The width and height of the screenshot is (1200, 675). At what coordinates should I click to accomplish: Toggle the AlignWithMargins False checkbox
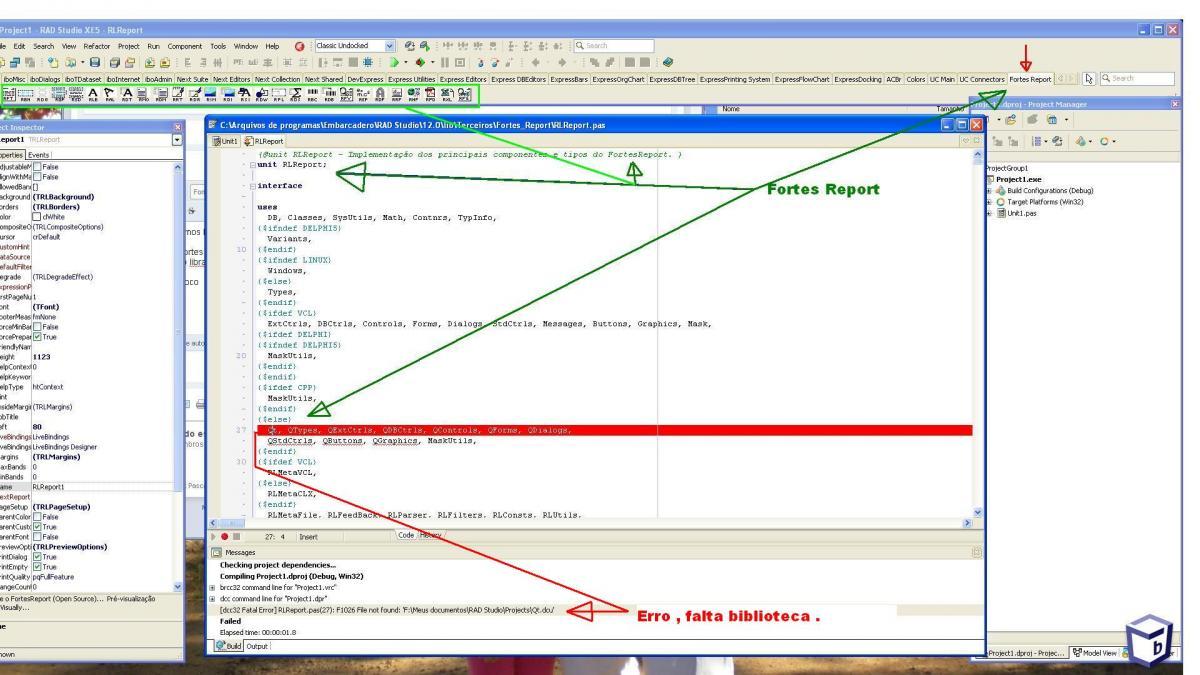(37, 176)
